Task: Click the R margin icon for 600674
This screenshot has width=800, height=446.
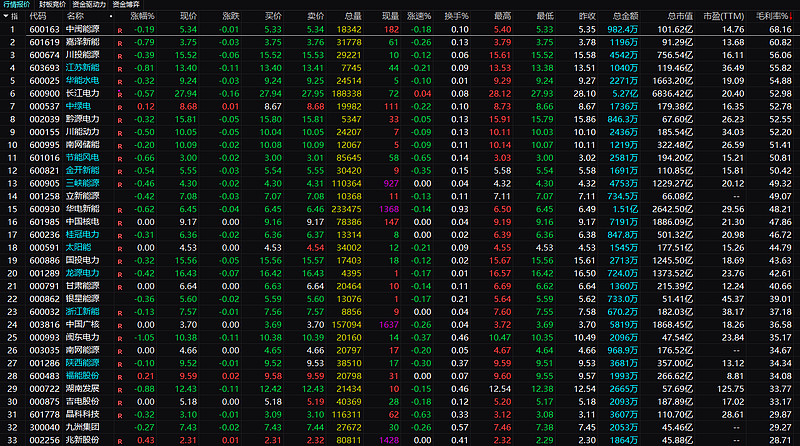Action: tap(120, 56)
